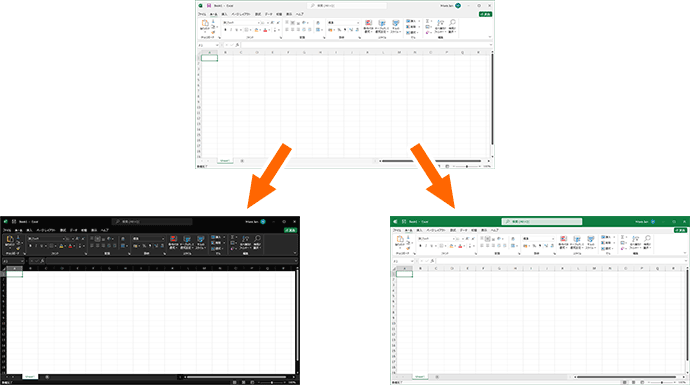Click Sort & Filter icon in top white Excel window
690x385 pixels.
click(440, 22)
